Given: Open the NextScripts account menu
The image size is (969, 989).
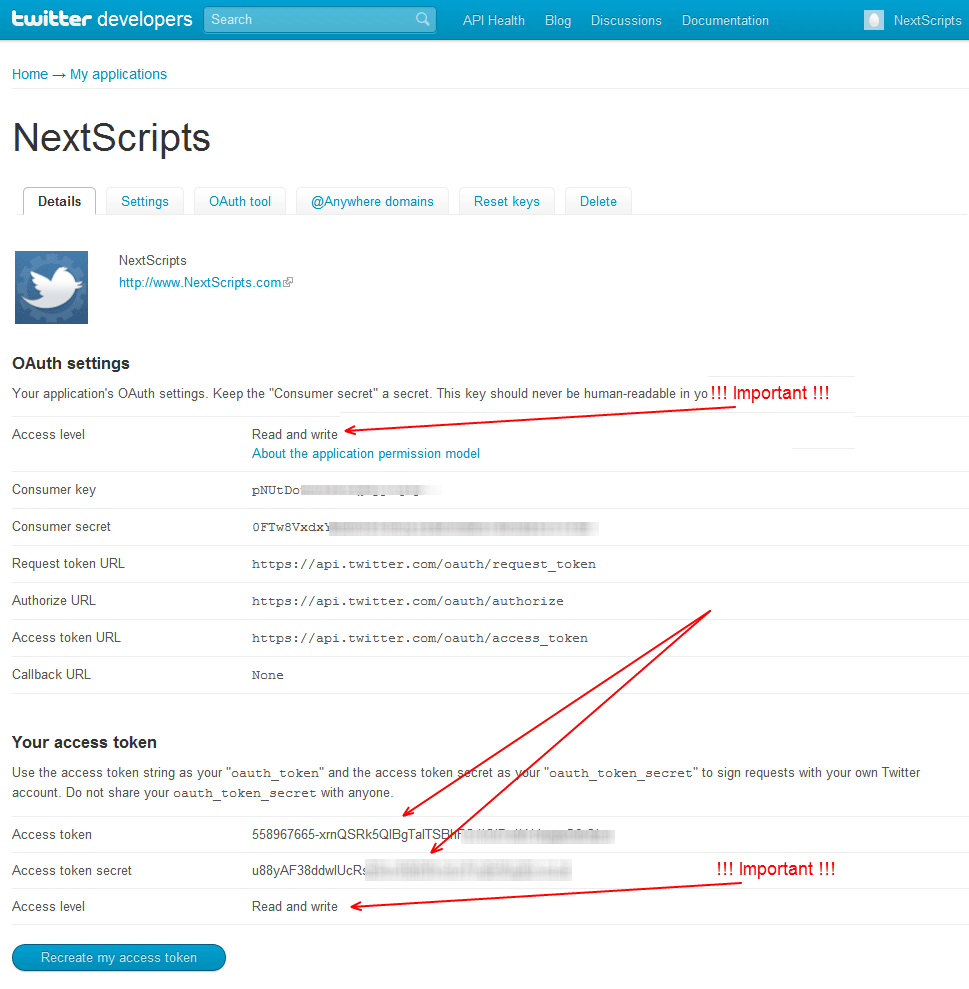Looking at the screenshot, I should click(x=927, y=20).
